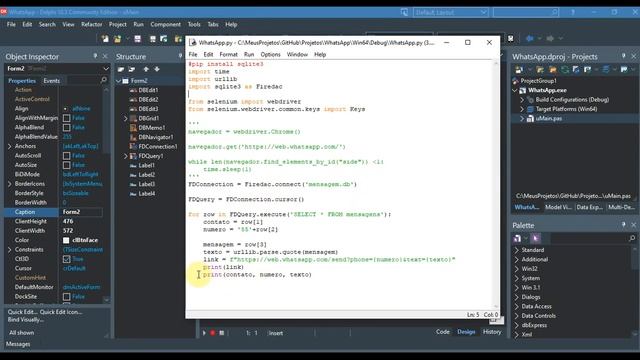The image size is (640, 360).
Task: Click the clBtnFace color swatch
Action: click(66, 240)
